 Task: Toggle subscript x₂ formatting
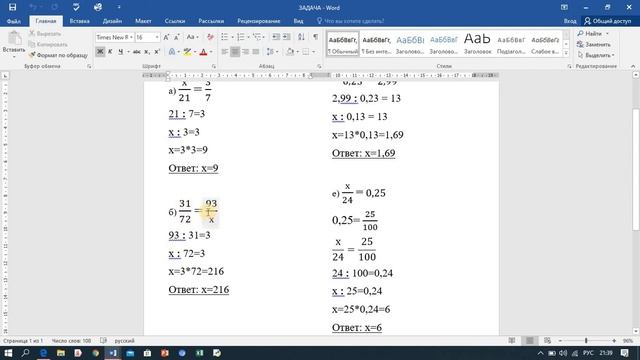147,52
